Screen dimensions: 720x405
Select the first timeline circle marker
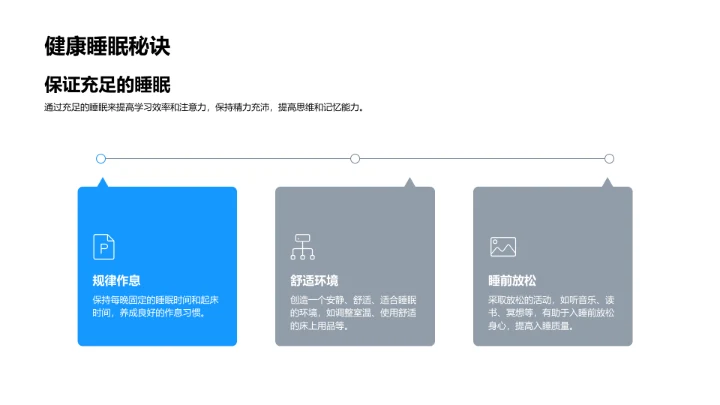(101, 158)
